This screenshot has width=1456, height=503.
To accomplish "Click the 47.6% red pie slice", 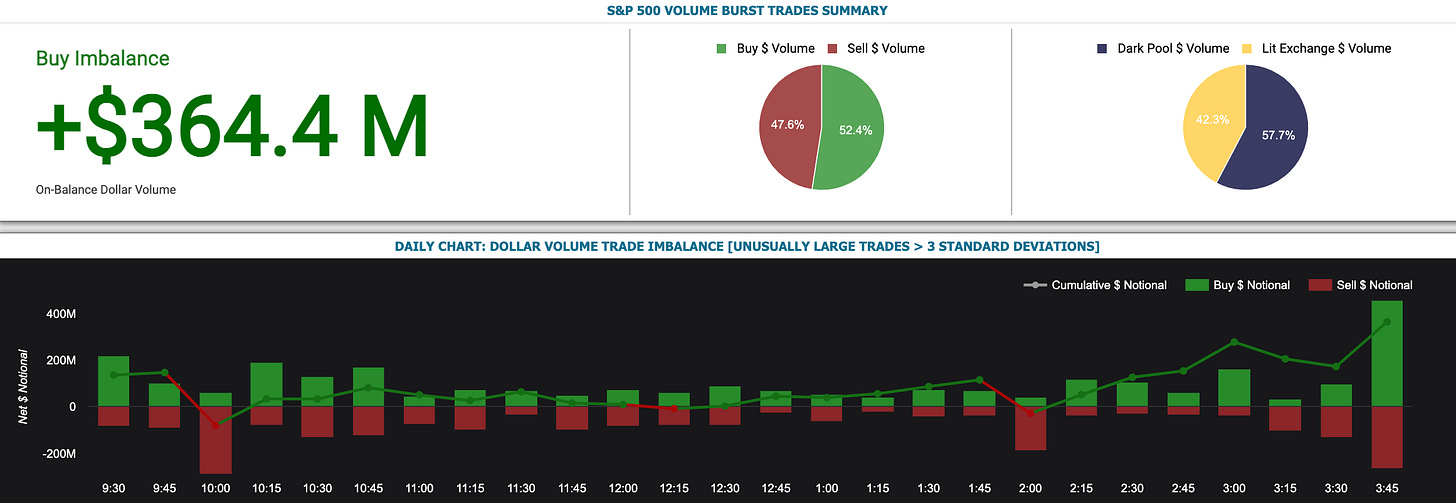I will pos(789,128).
